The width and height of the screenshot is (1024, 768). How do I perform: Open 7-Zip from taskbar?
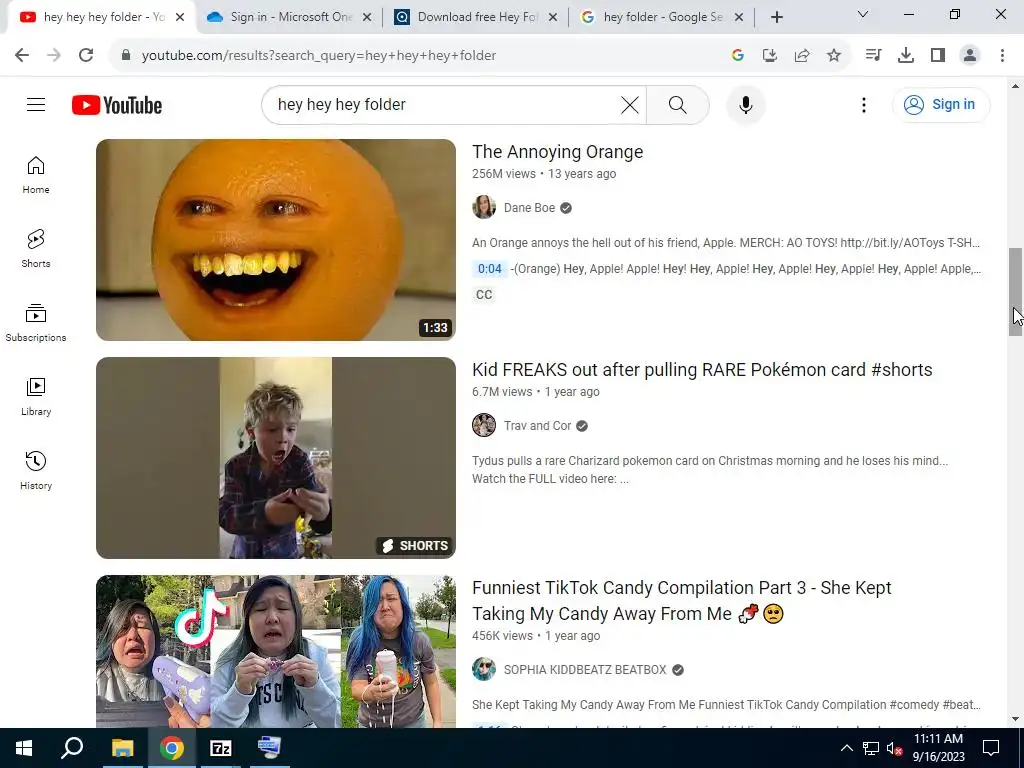click(x=220, y=748)
